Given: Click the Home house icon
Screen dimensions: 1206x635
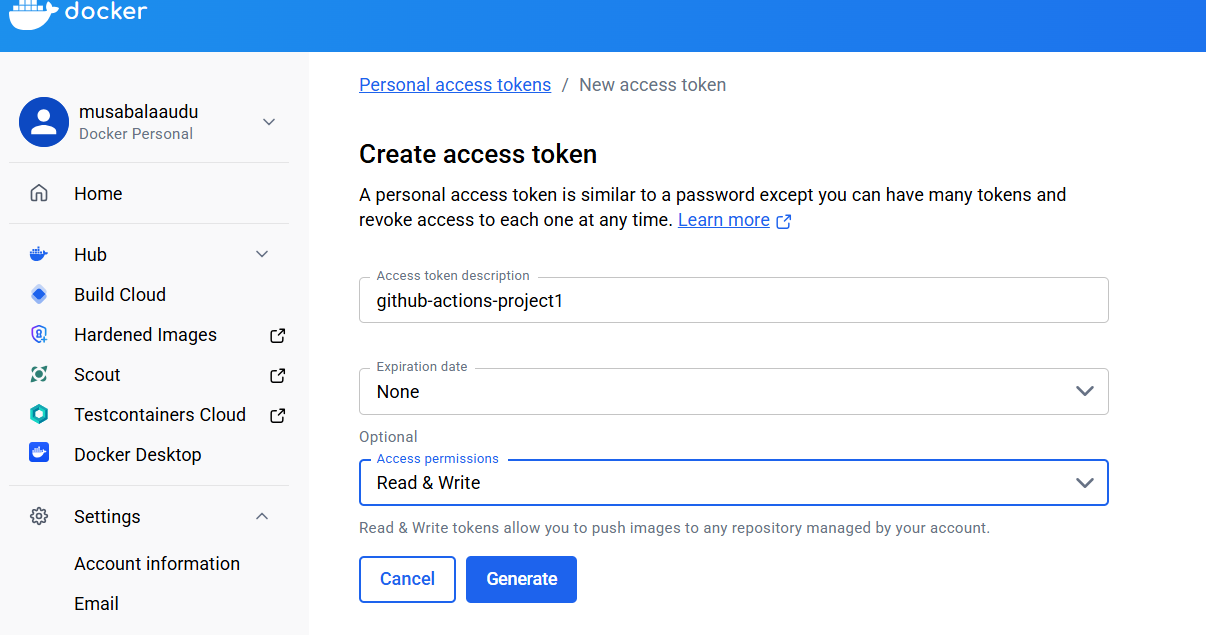Looking at the screenshot, I should 39,194.
